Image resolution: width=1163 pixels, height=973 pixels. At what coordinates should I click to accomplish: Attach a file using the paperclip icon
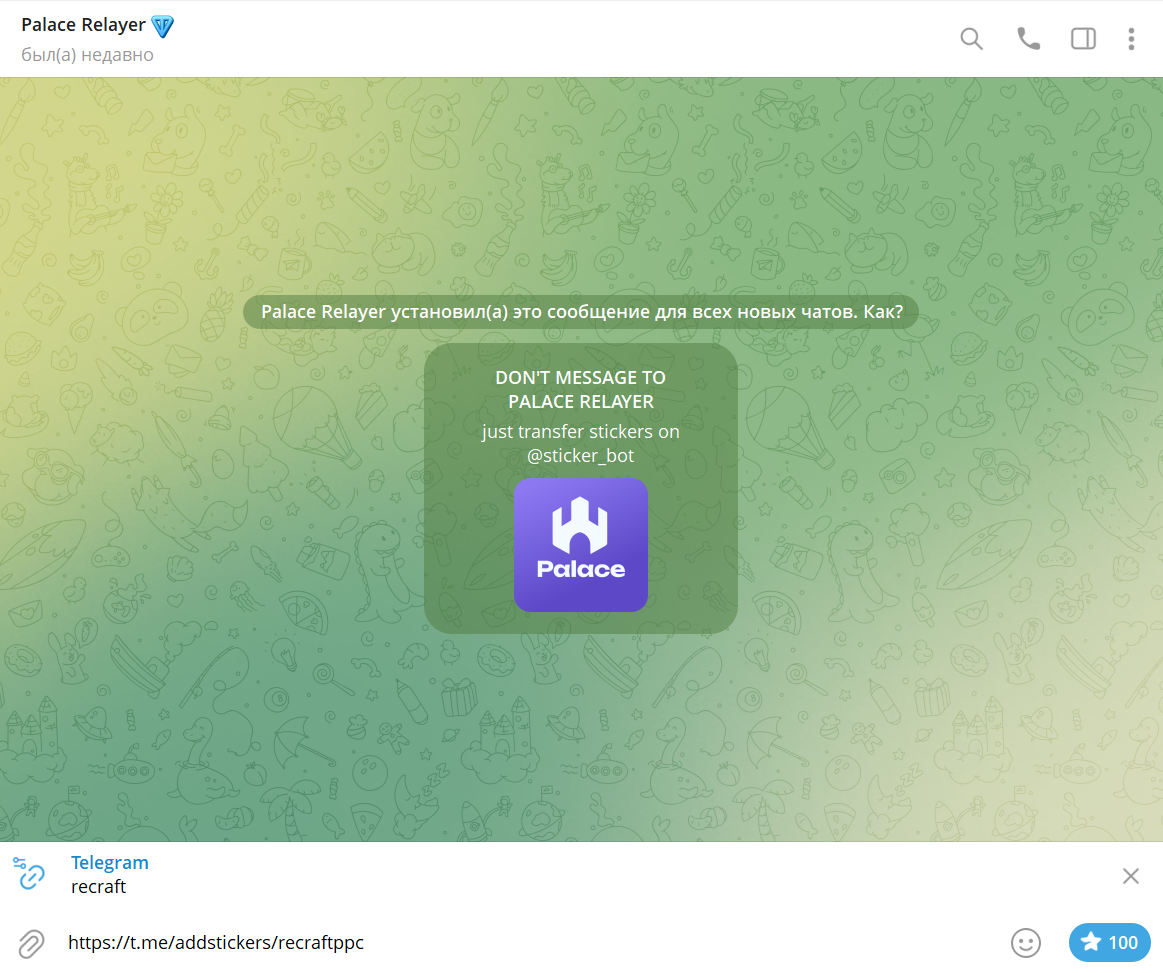coord(31,942)
